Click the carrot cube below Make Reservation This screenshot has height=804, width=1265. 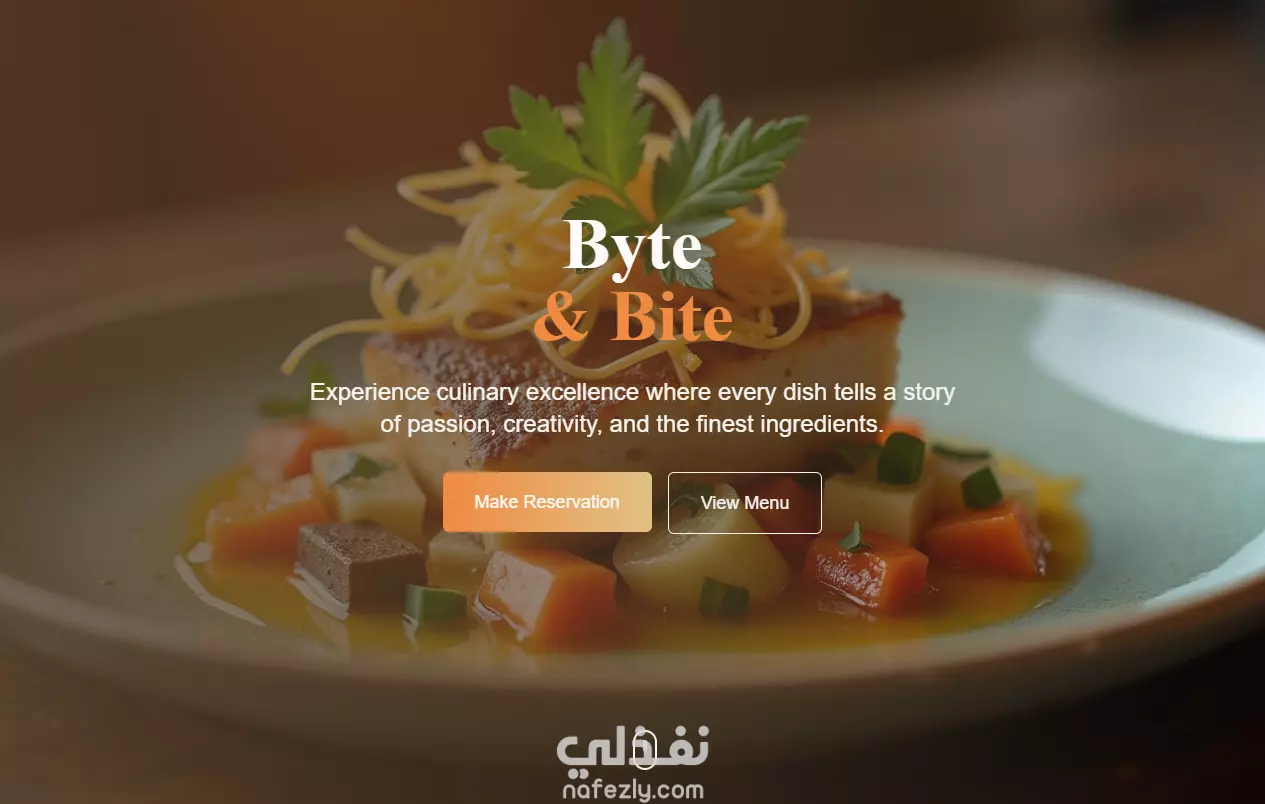(x=546, y=595)
